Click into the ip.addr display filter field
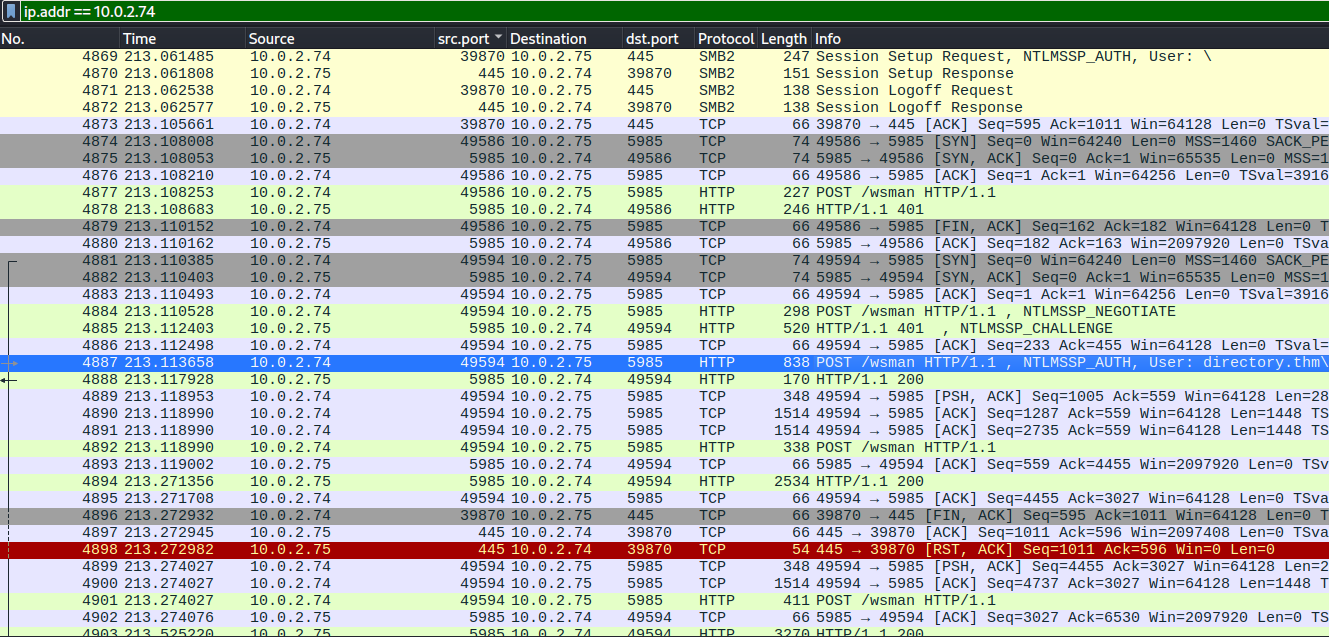Screen dimensions: 1329x637 600,12
